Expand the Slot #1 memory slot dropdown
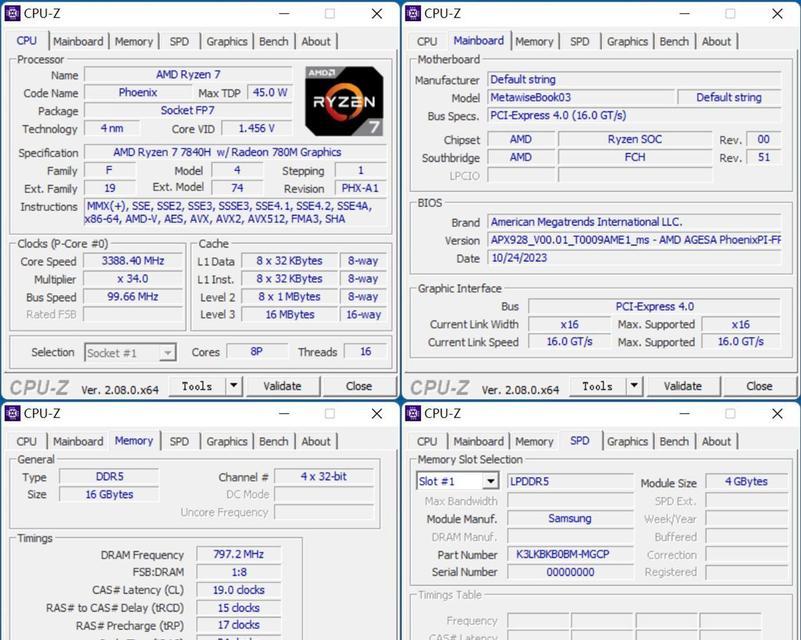Image resolution: width=801 pixels, height=640 pixels. pyautogui.click(x=490, y=481)
